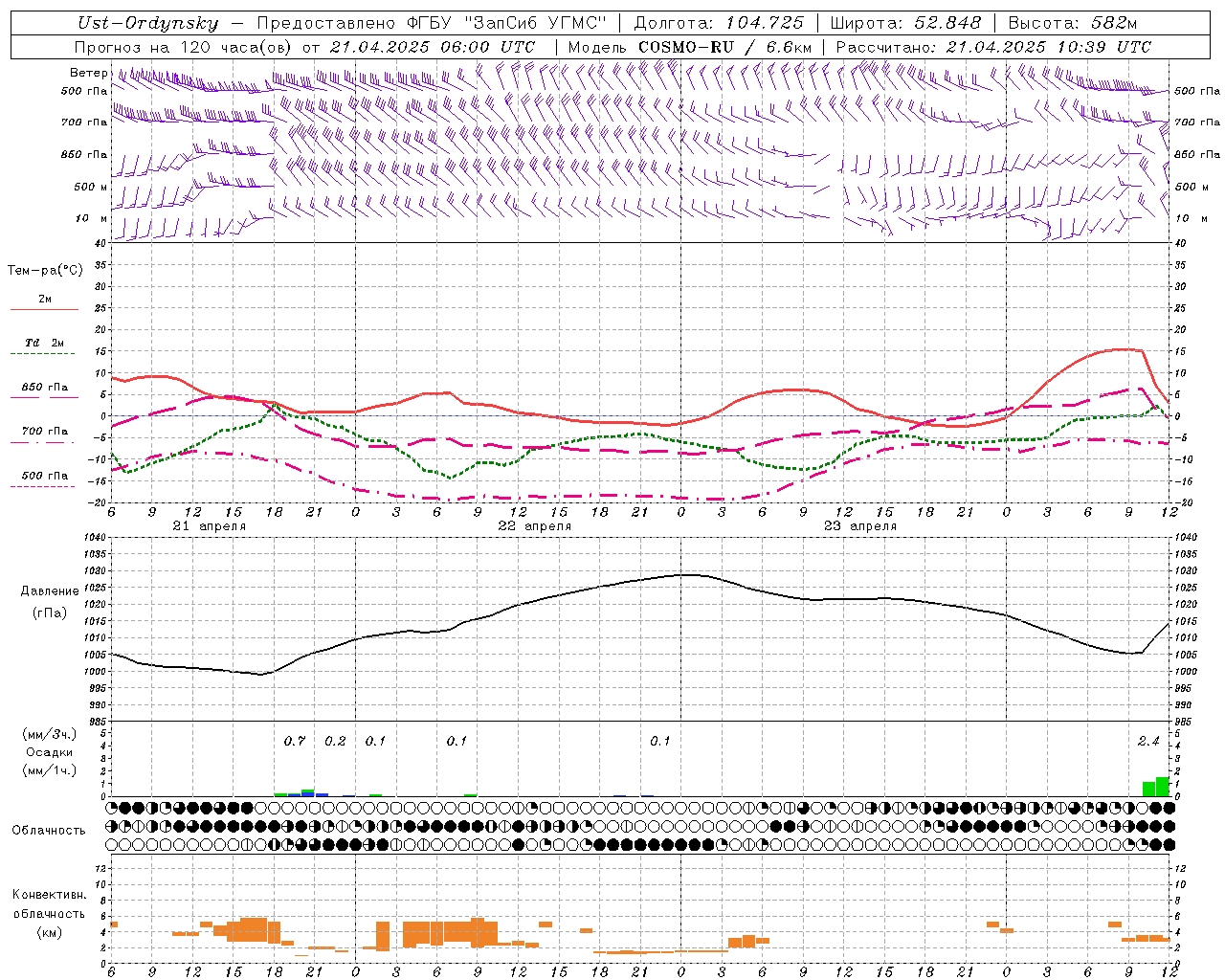The height and width of the screenshot is (980, 1225).
Task: Click the 'Облачность' cloudiness label
Action: 49,831
